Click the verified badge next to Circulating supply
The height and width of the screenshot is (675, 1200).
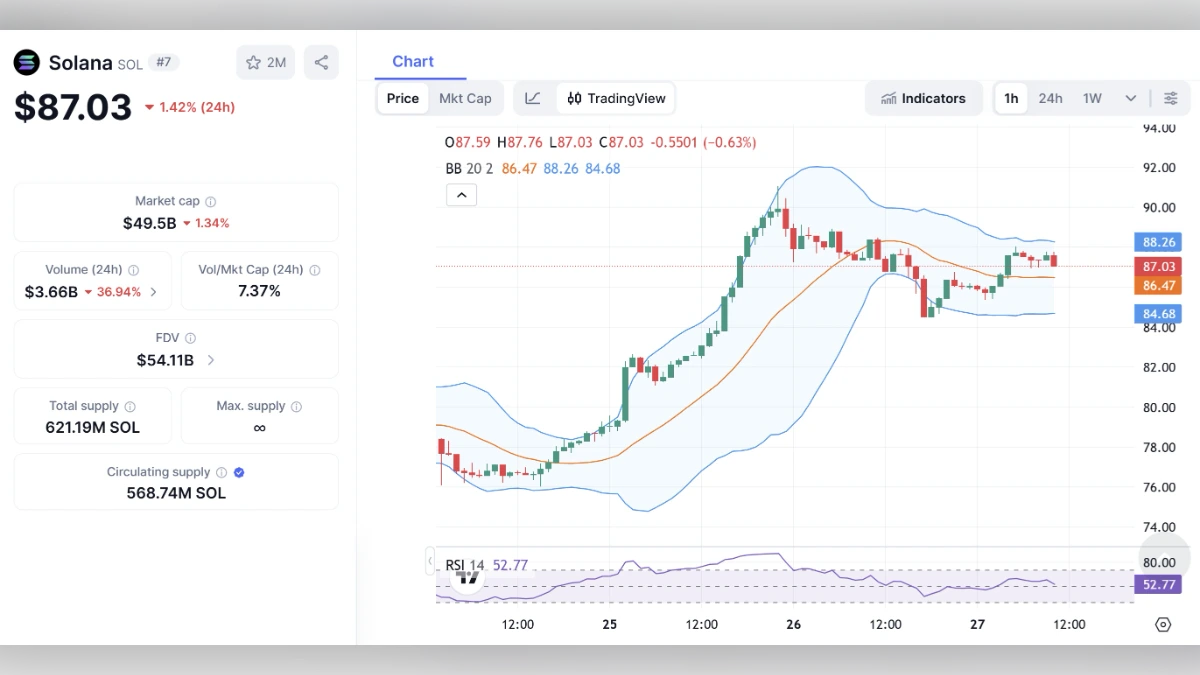[237, 472]
